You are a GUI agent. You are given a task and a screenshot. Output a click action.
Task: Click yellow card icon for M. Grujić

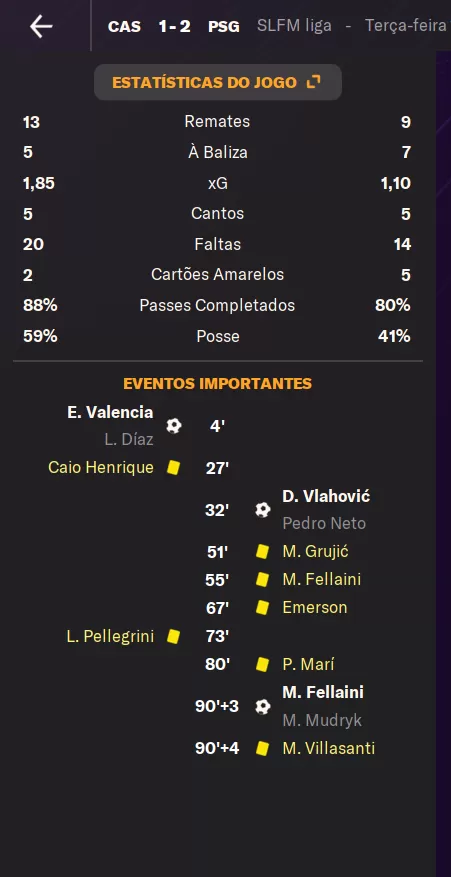point(262,552)
